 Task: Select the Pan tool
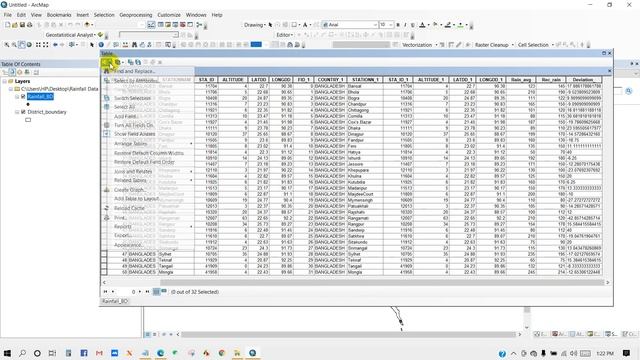tap(22, 44)
